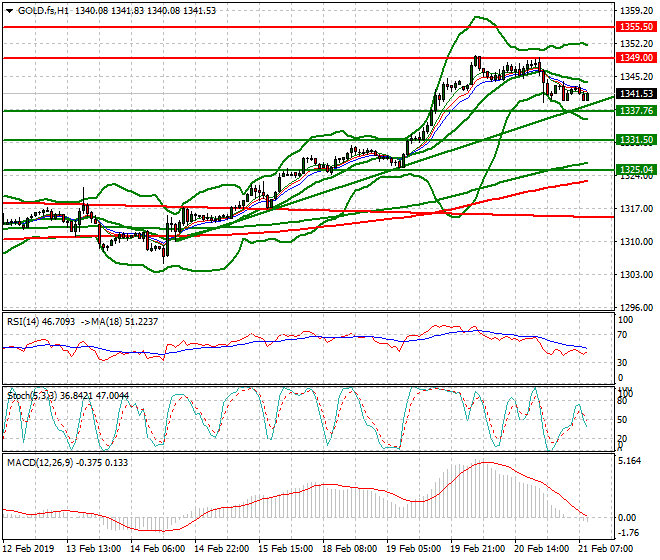Click the 1317.00 price scale value
Screen dimensions: 660x560
636,209
